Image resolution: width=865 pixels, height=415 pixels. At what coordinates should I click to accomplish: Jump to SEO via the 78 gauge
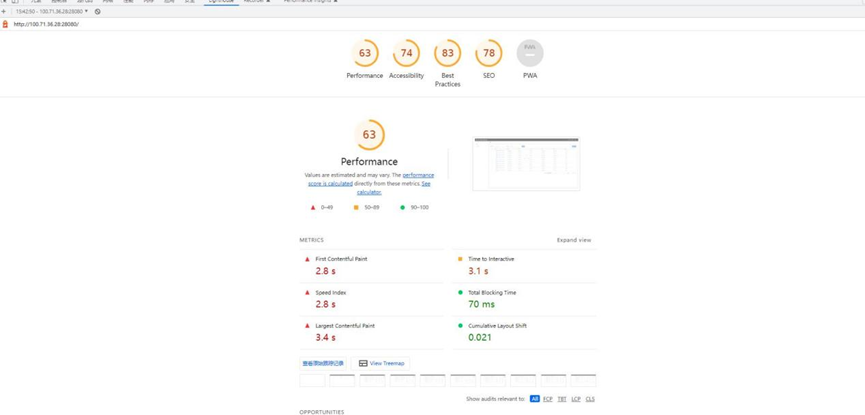point(489,53)
